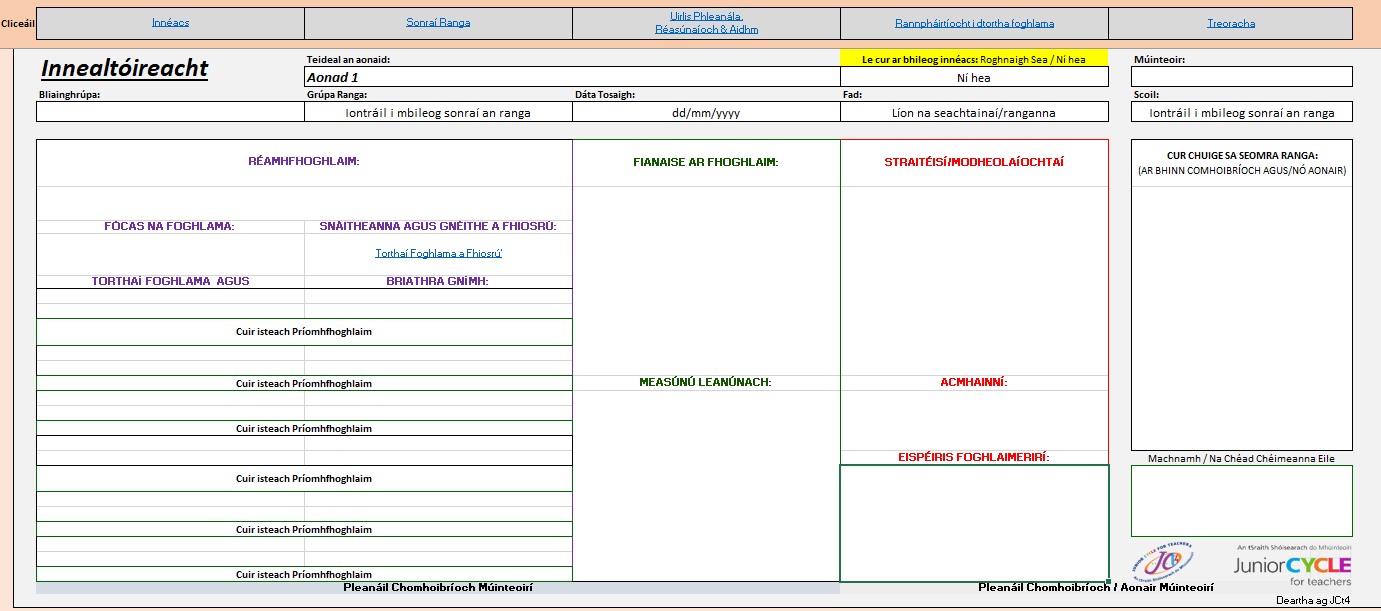Viewport: 1381px width, 611px height.
Task: Open the Ní hea index choice cell
Action: click(x=974, y=77)
